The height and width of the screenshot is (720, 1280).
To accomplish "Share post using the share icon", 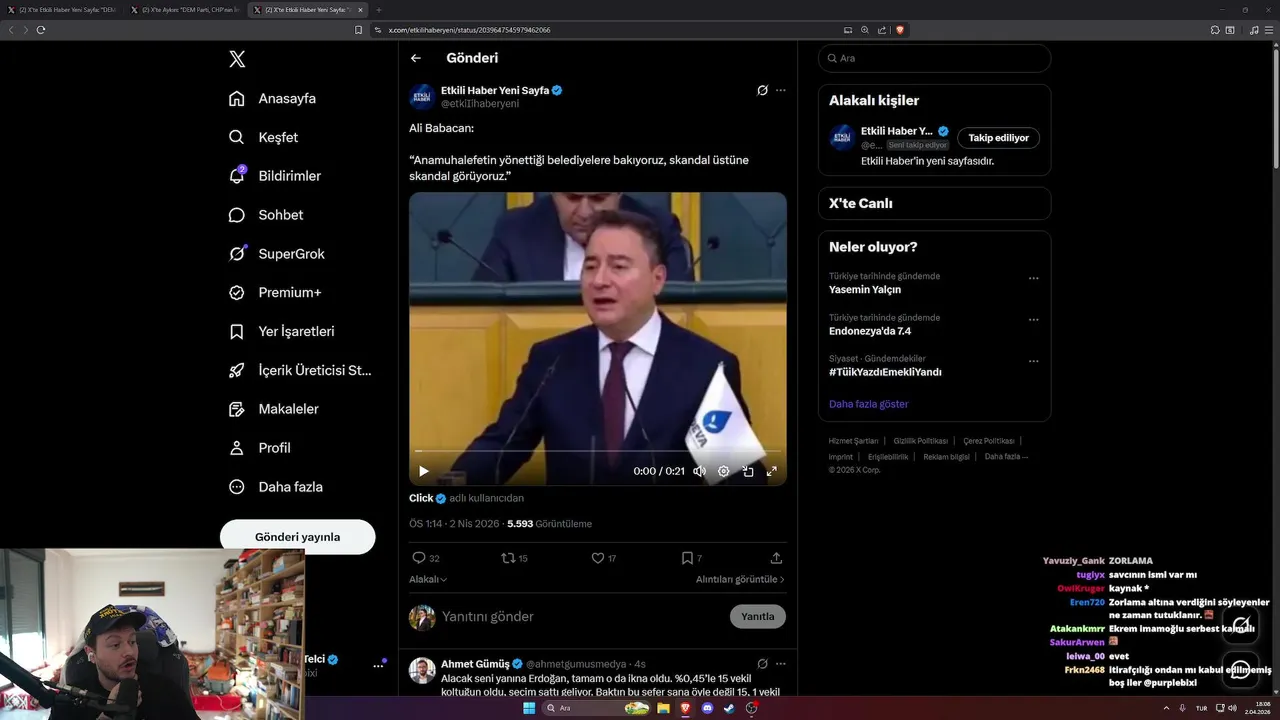I will point(776,558).
